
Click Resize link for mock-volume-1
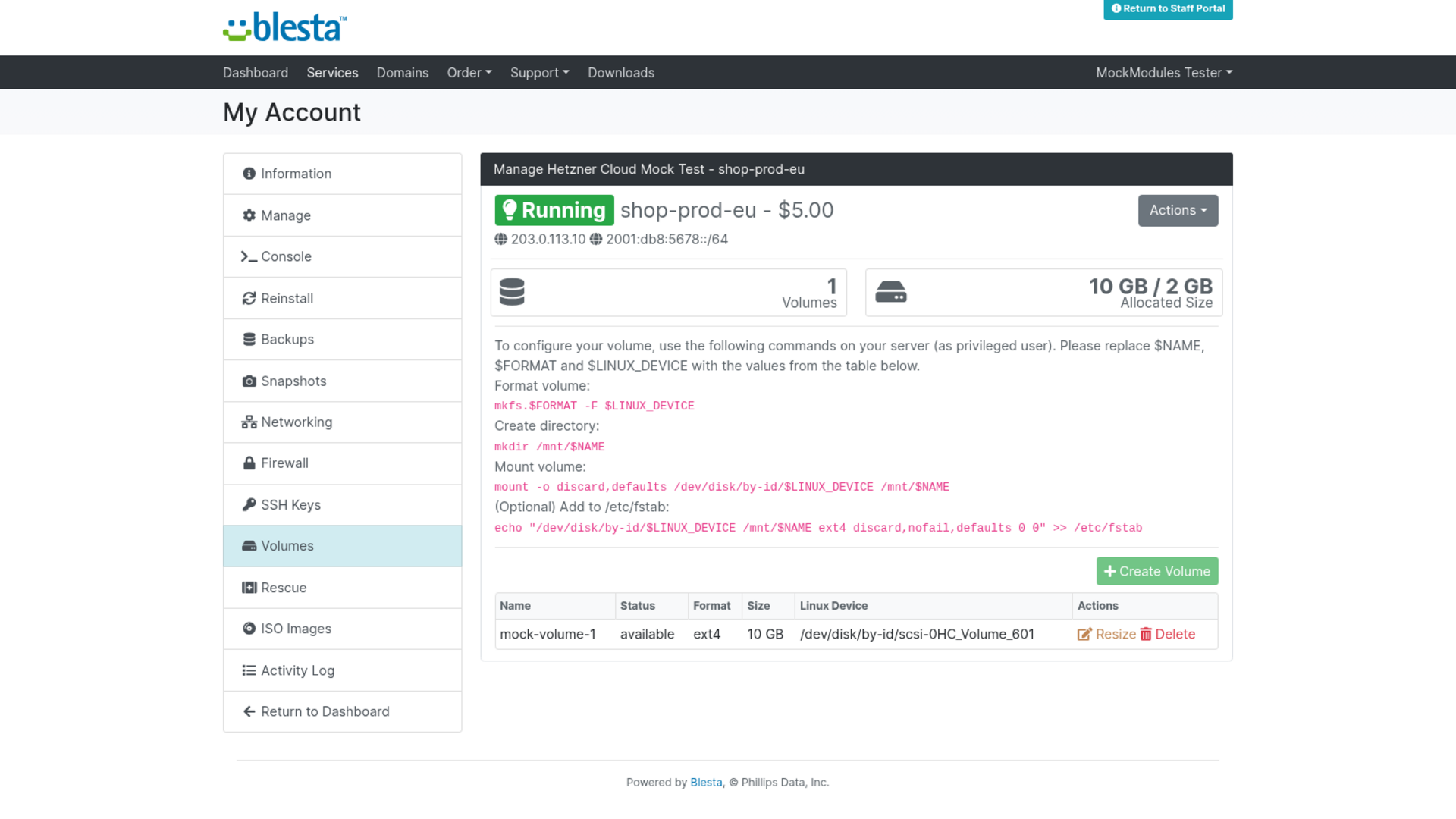(x=1106, y=635)
